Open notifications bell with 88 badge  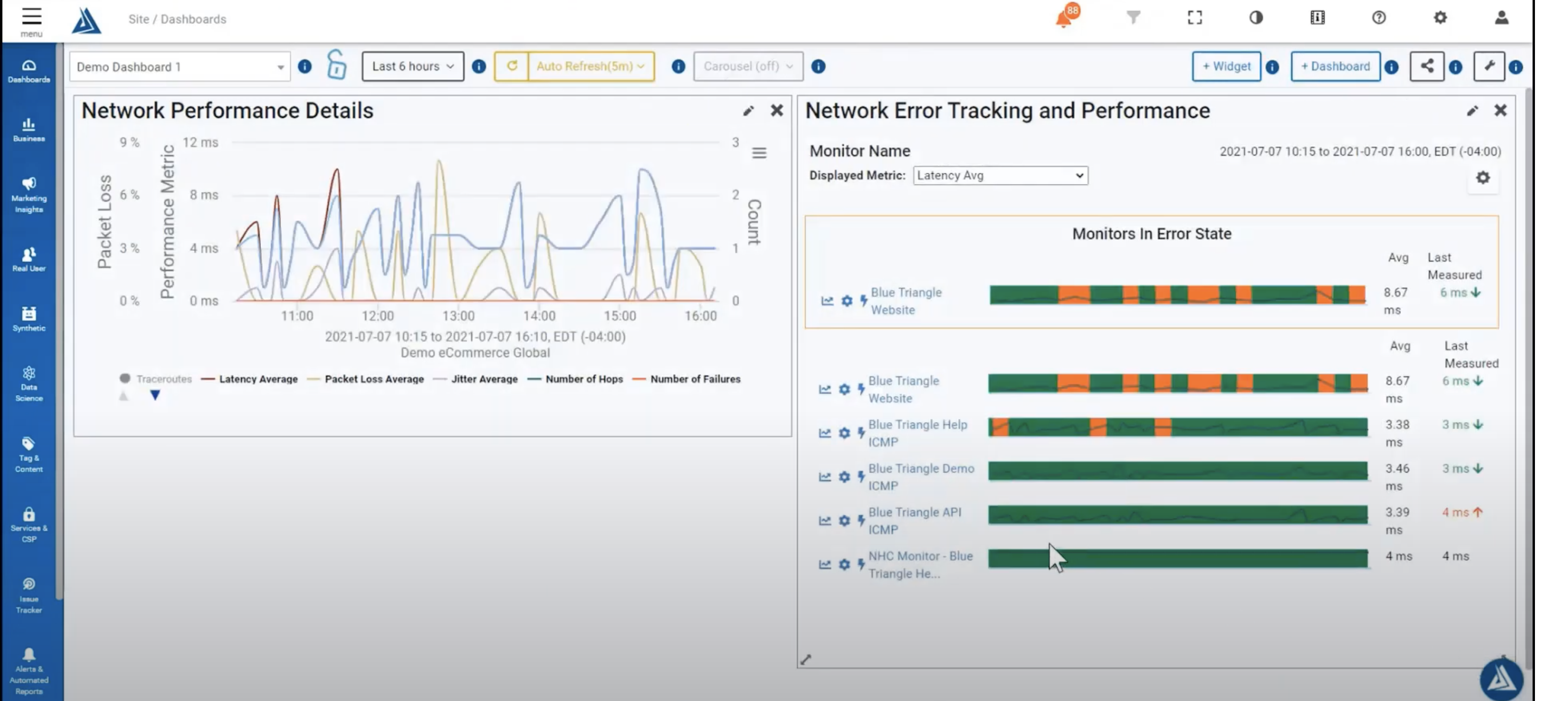coord(1066,17)
